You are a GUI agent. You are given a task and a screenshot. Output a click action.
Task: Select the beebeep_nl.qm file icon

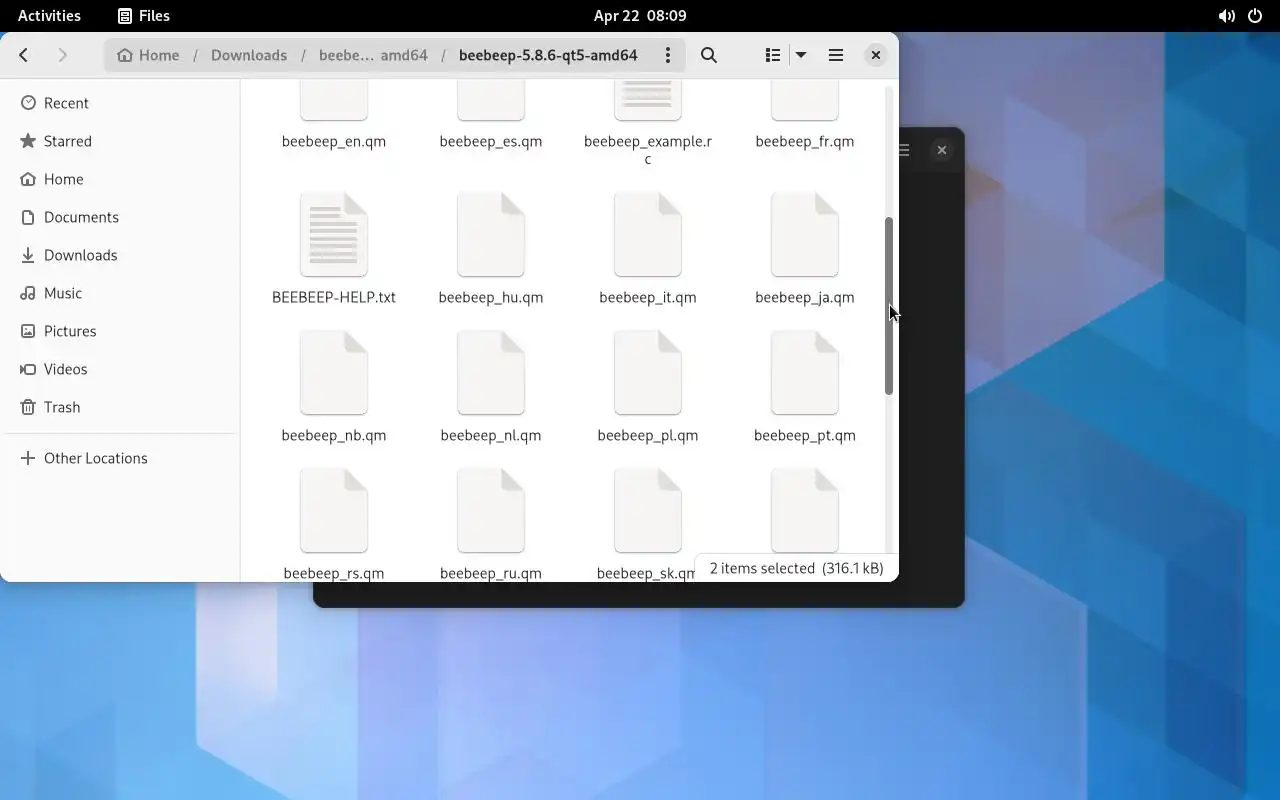pos(491,373)
